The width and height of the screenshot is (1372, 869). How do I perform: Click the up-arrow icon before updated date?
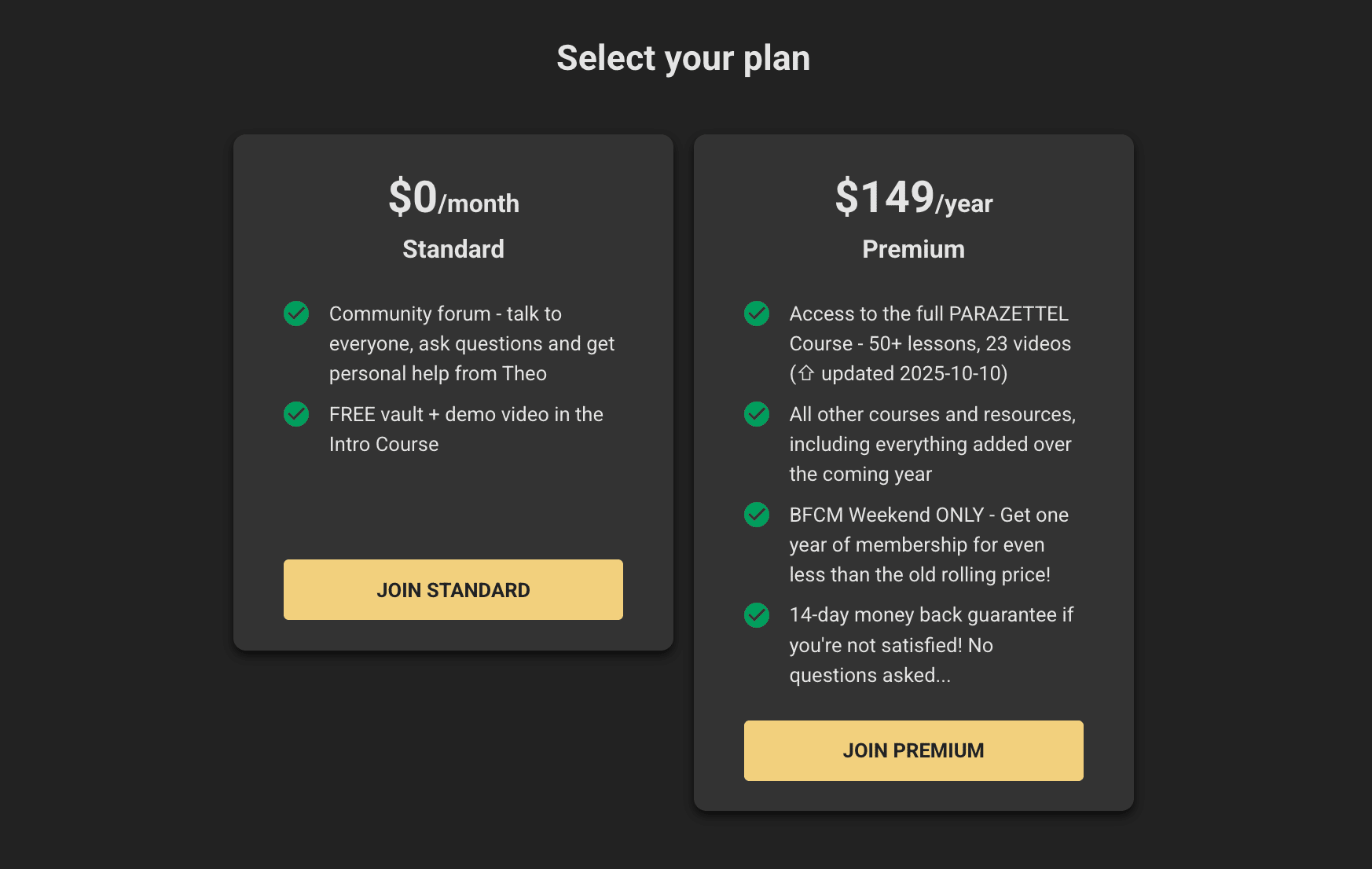pos(806,373)
